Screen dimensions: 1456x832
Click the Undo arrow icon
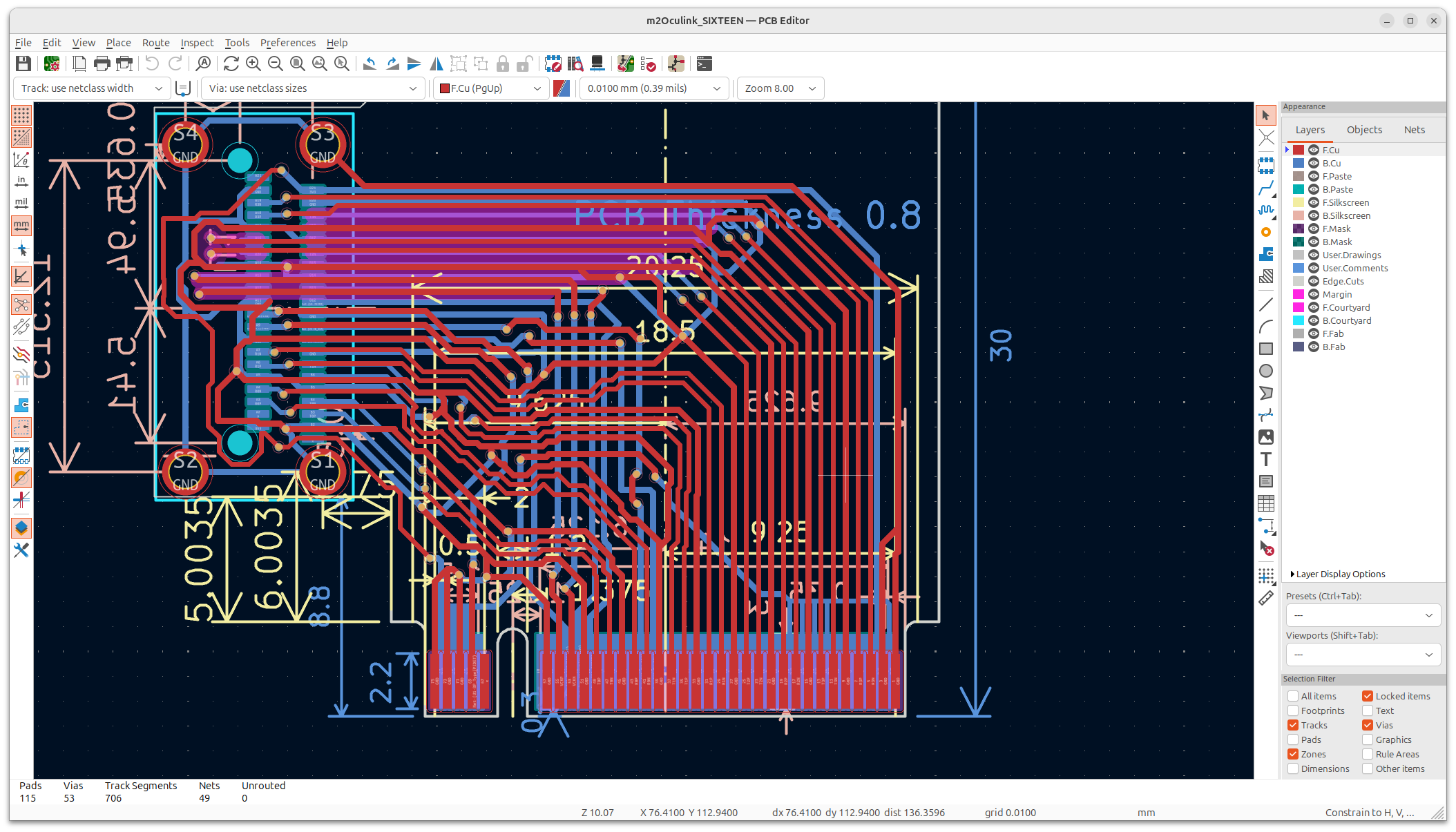[152, 64]
